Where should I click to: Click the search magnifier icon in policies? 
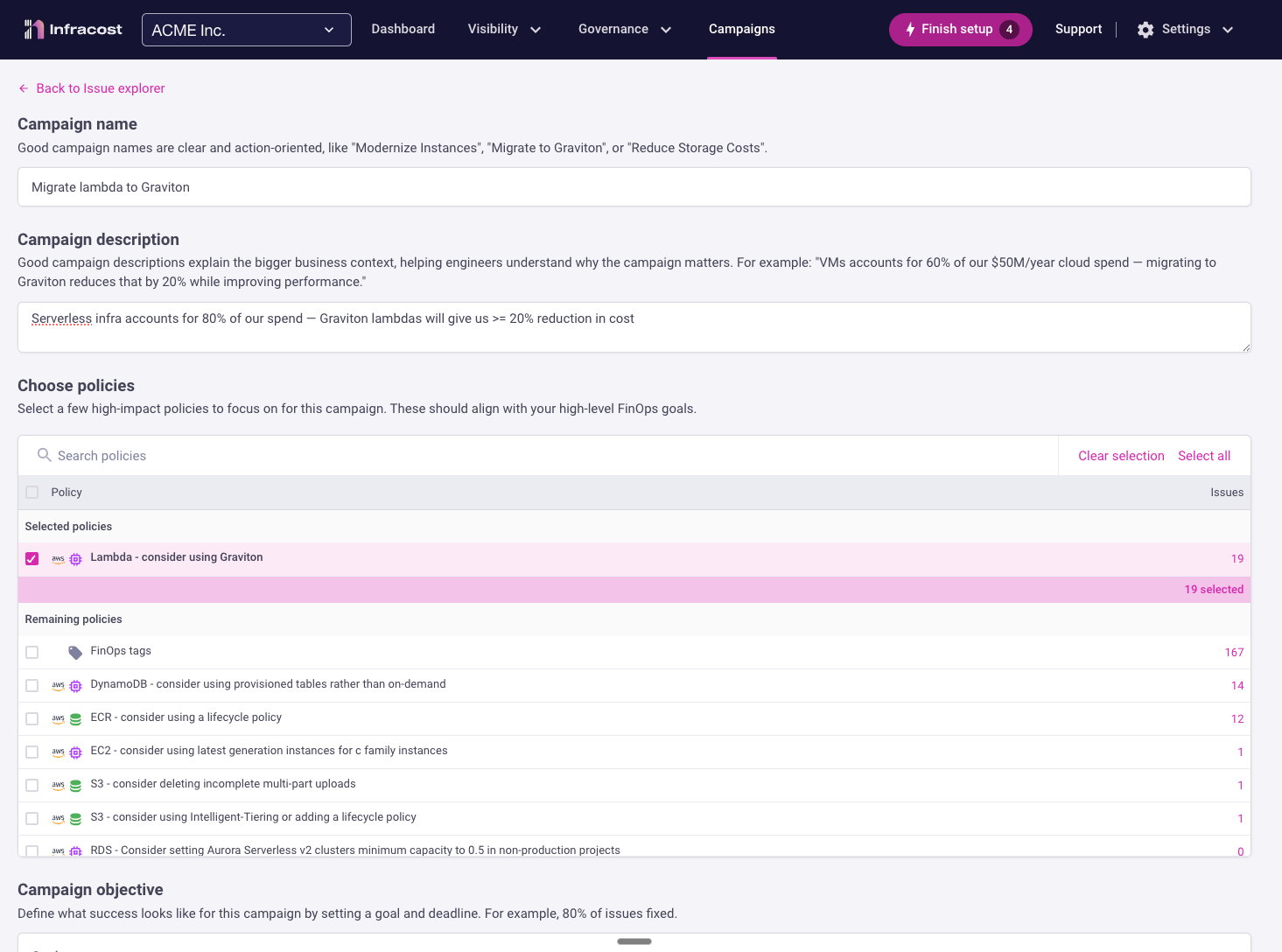click(44, 455)
